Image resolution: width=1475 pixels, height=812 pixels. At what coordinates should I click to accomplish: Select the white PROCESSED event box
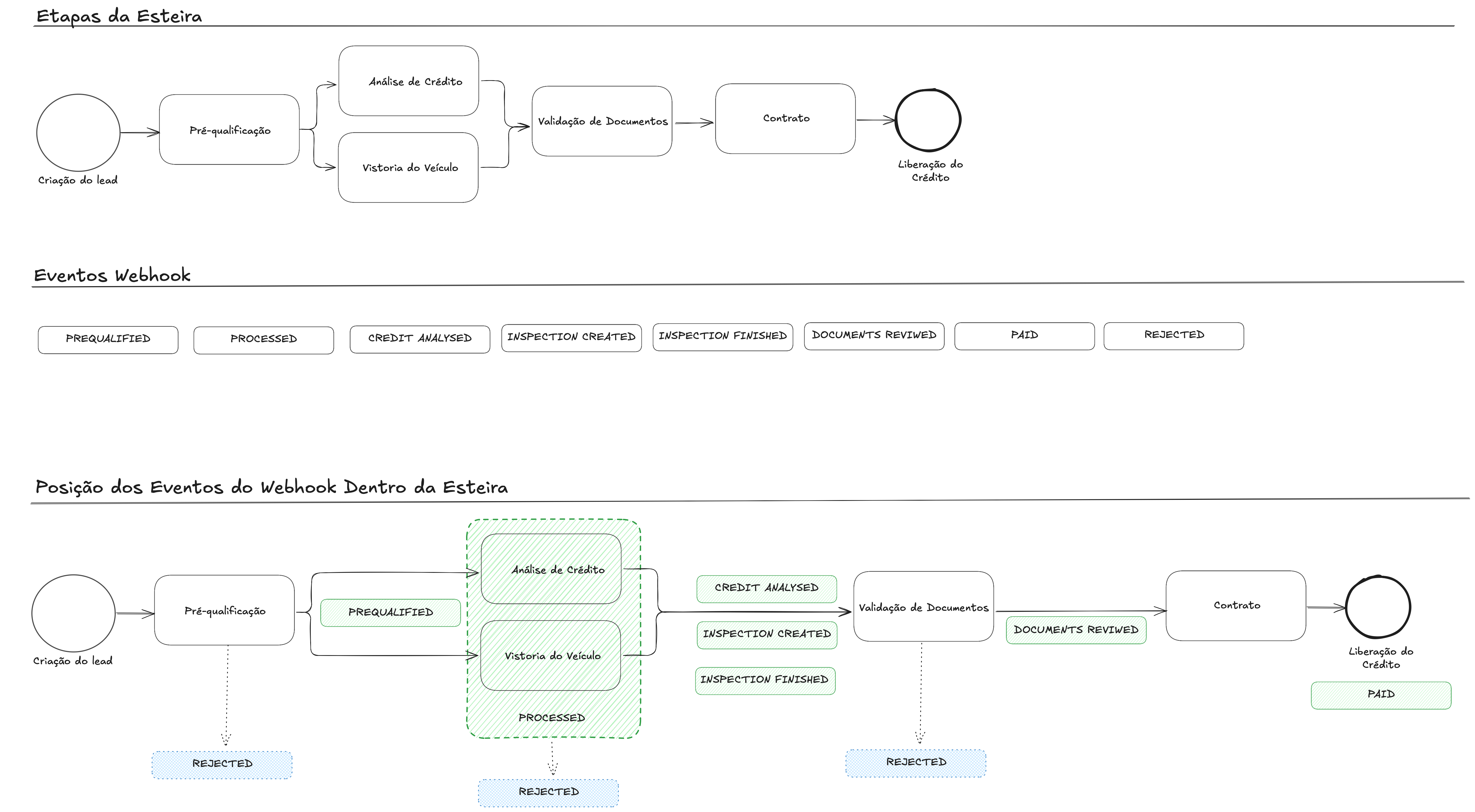click(x=263, y=340)
